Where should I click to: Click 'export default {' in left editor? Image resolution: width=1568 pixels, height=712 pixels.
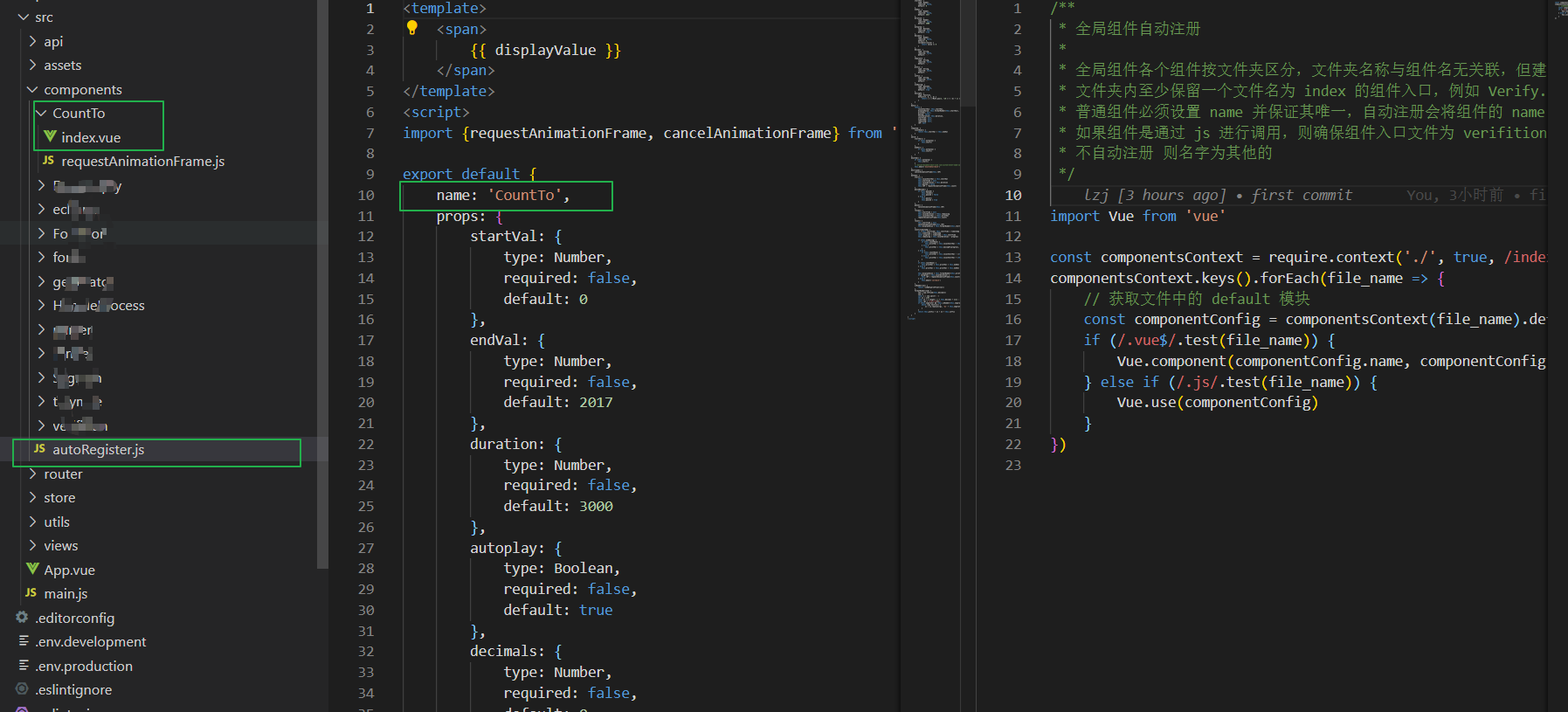[x=470, y=175]
